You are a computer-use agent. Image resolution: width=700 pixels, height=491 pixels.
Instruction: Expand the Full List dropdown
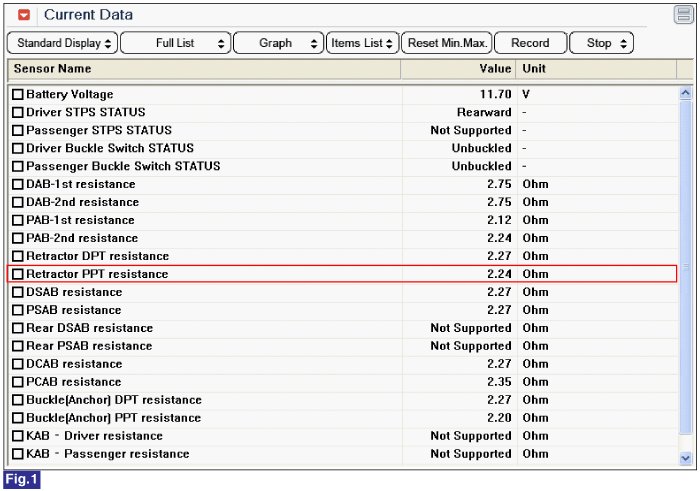177,43
